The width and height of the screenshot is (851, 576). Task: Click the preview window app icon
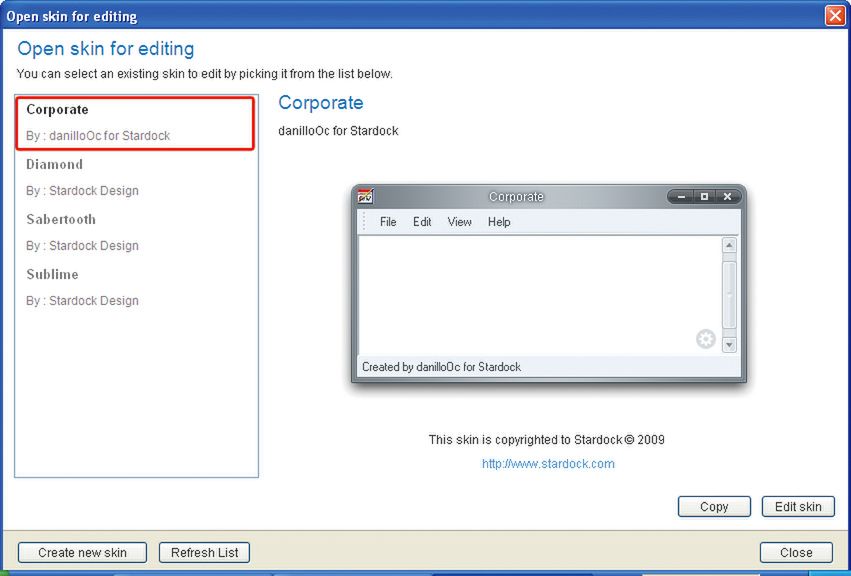click(365, 197)
